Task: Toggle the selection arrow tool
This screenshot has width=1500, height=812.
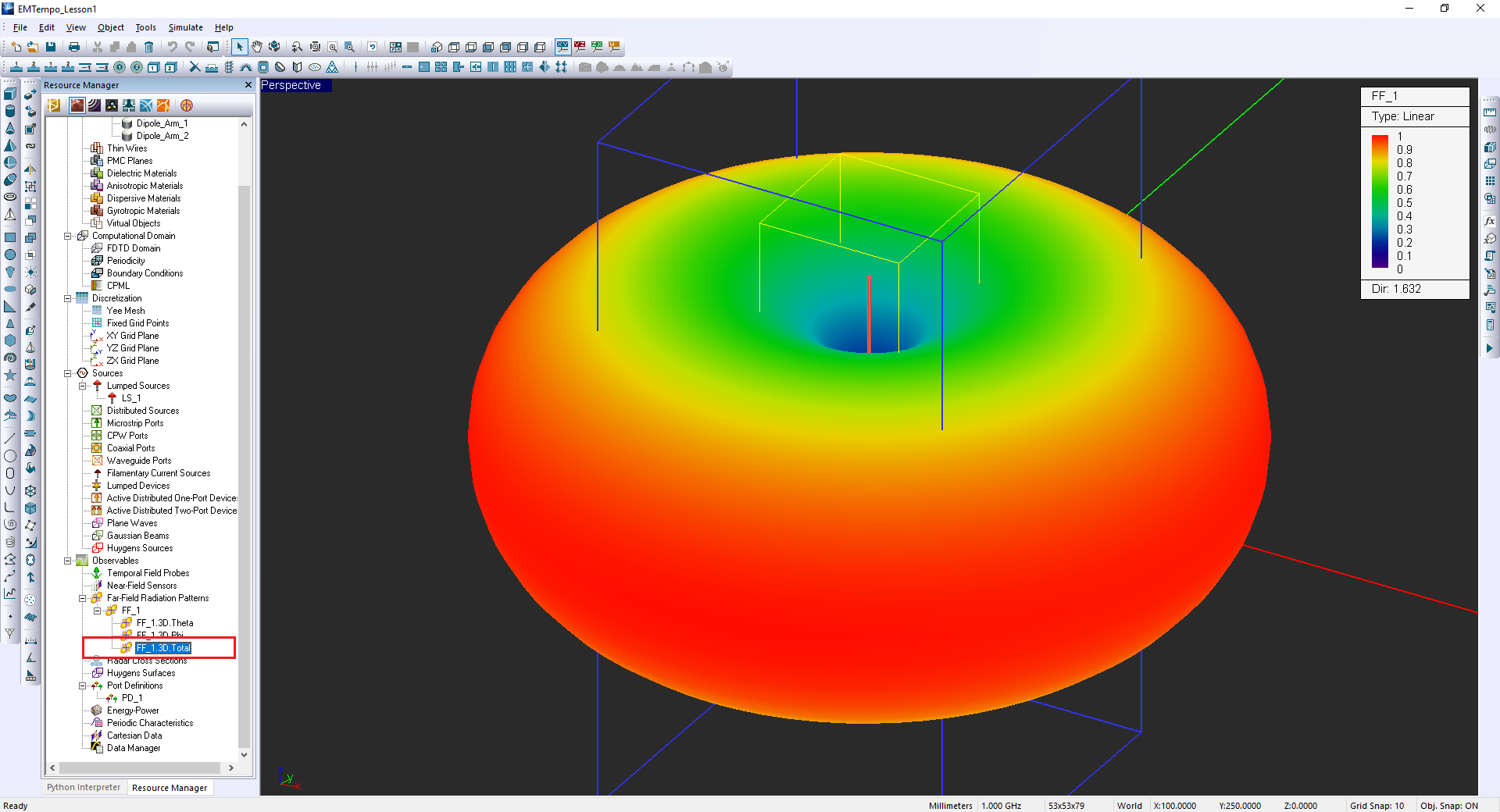Action: [x=240, y=47]
